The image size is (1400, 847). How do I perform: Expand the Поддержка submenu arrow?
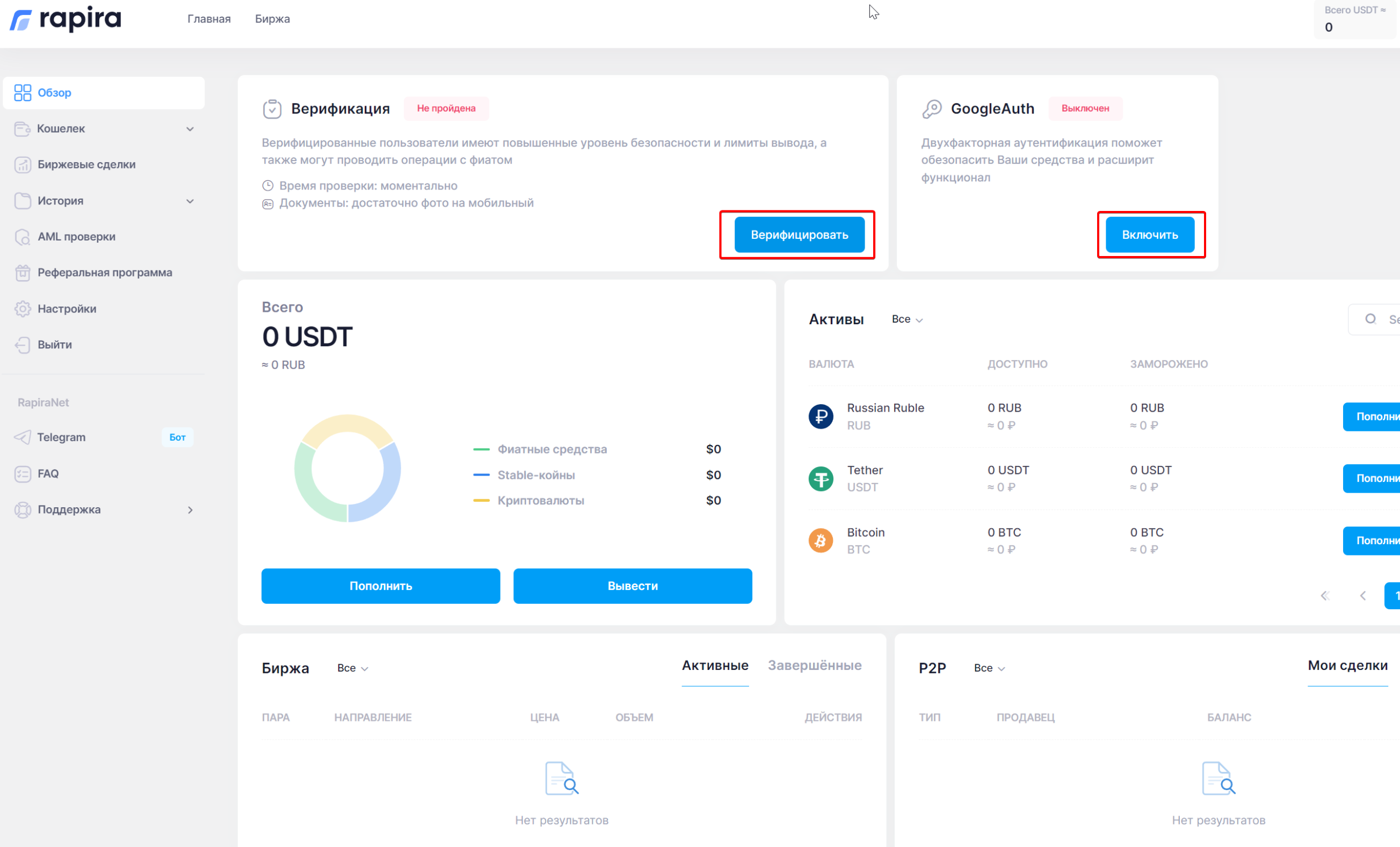pos(190,510)
